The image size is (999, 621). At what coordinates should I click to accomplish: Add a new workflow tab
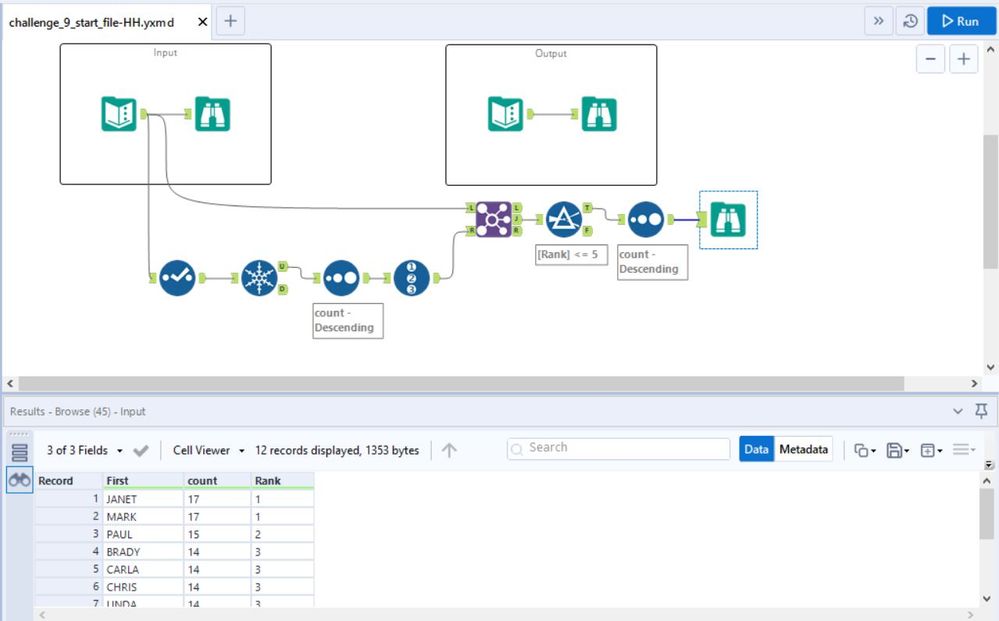click(x=231, y=21)
